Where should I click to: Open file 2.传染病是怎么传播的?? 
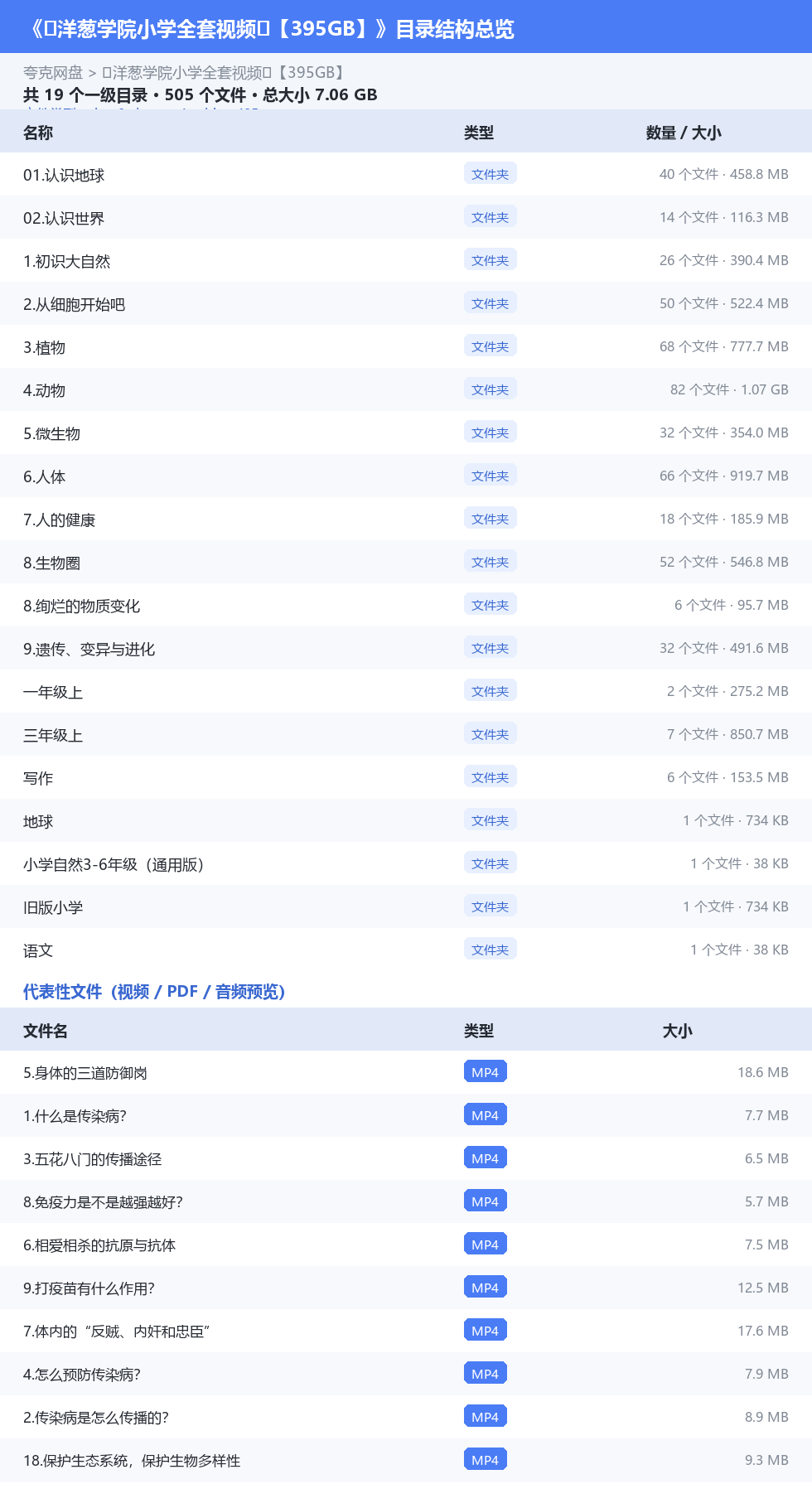coord(96,1418)
